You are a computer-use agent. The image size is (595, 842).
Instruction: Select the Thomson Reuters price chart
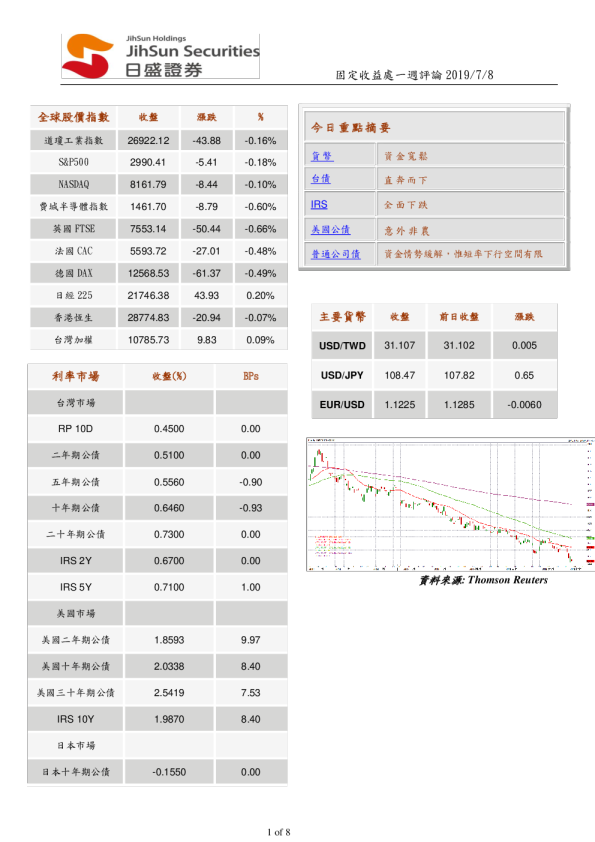pos(451,504)
